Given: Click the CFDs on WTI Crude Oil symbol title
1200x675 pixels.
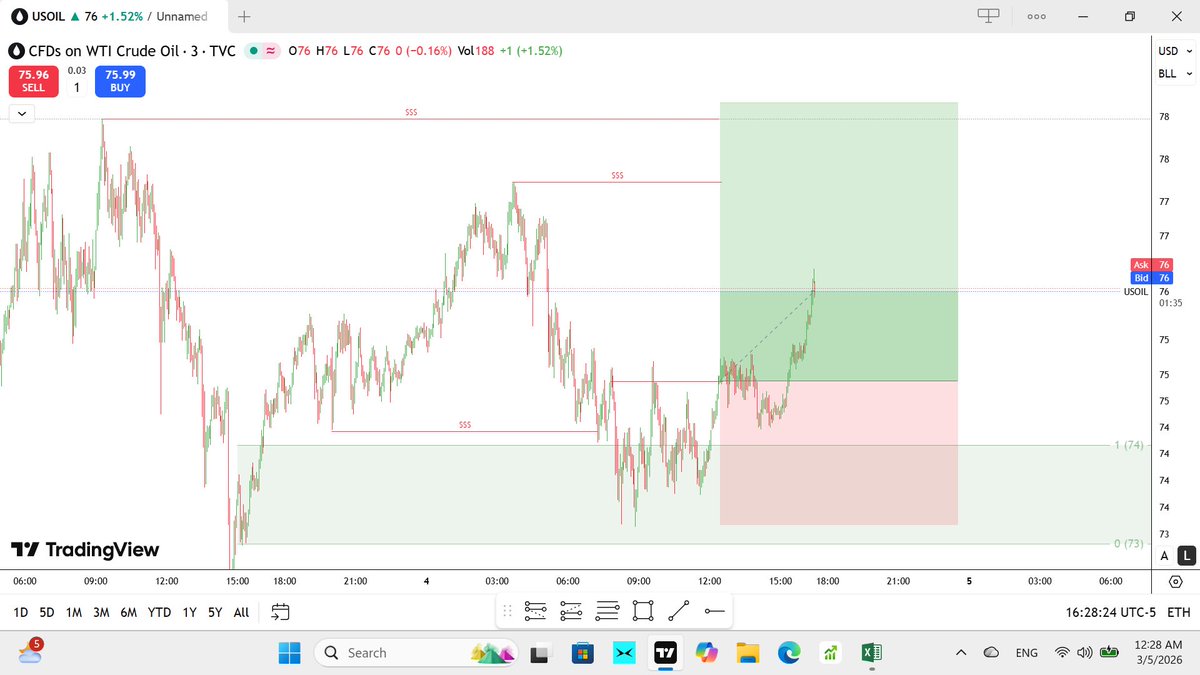Looking at the screenshot, I should pyautogui.click(x=132, y=50).
